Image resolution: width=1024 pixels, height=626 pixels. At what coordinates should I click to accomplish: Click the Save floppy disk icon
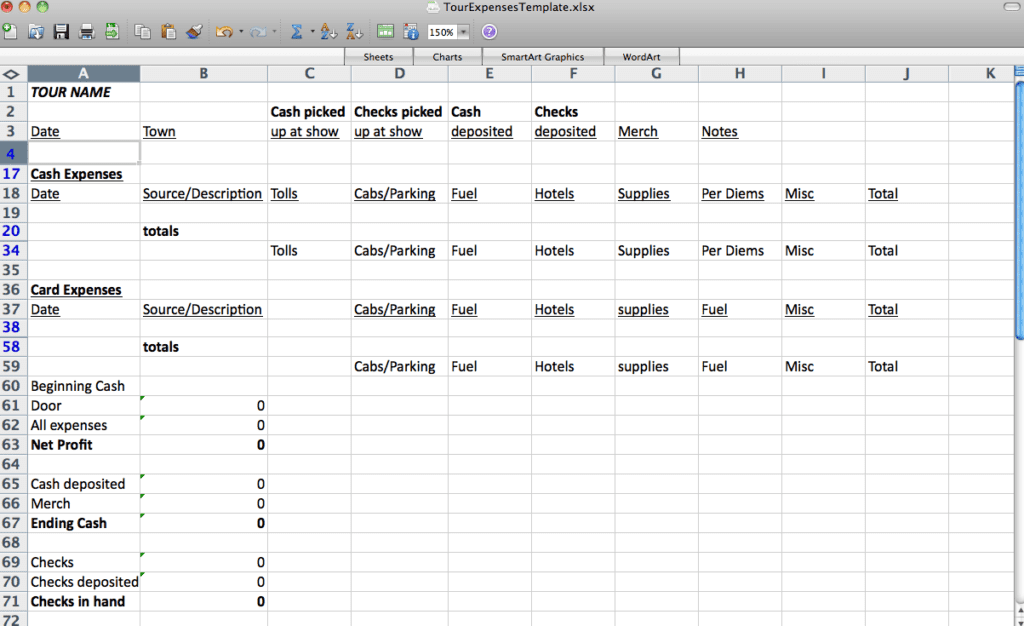pyautogui.click(x=62, y=32)
